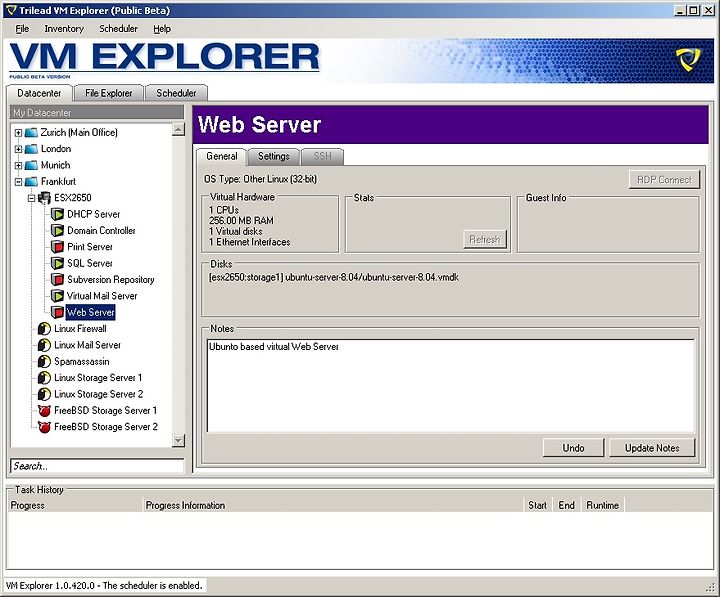Click the penguin icon of Spamassassin
The width and height of the screenshot is (720, 597).
(x=44, y=361)
